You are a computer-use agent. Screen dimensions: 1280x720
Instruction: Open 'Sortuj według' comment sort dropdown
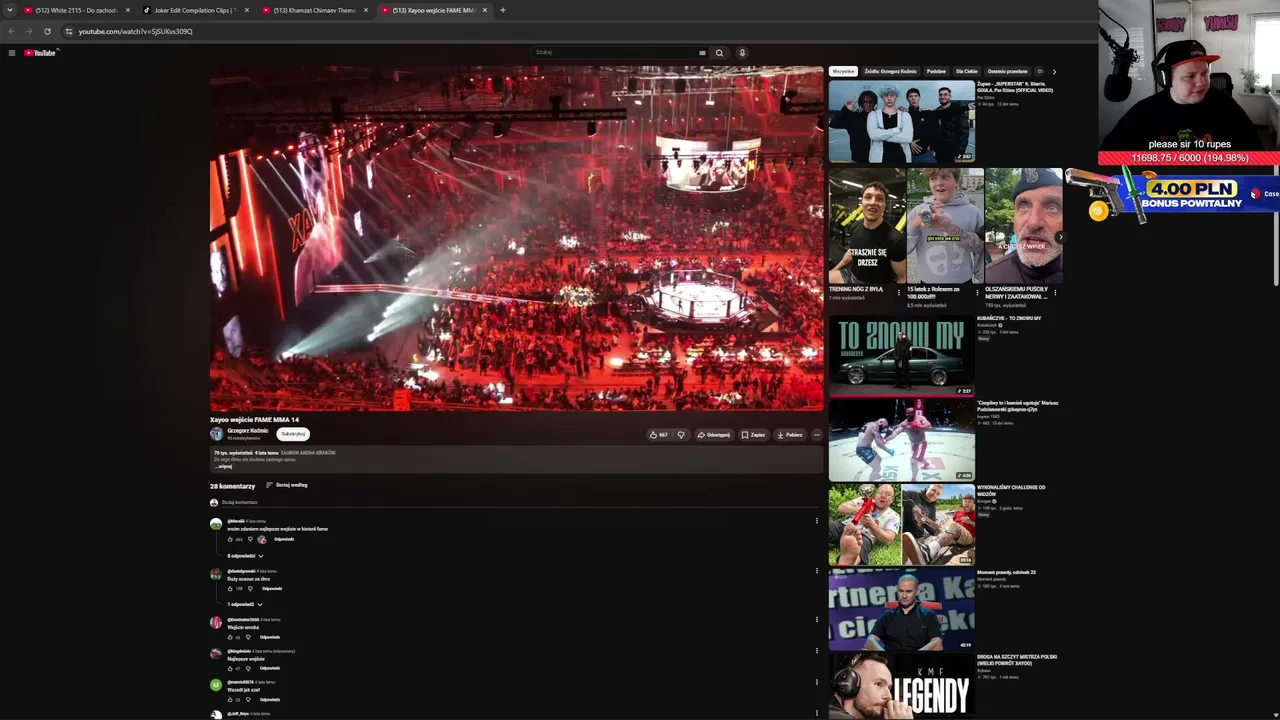click(287, 485)
